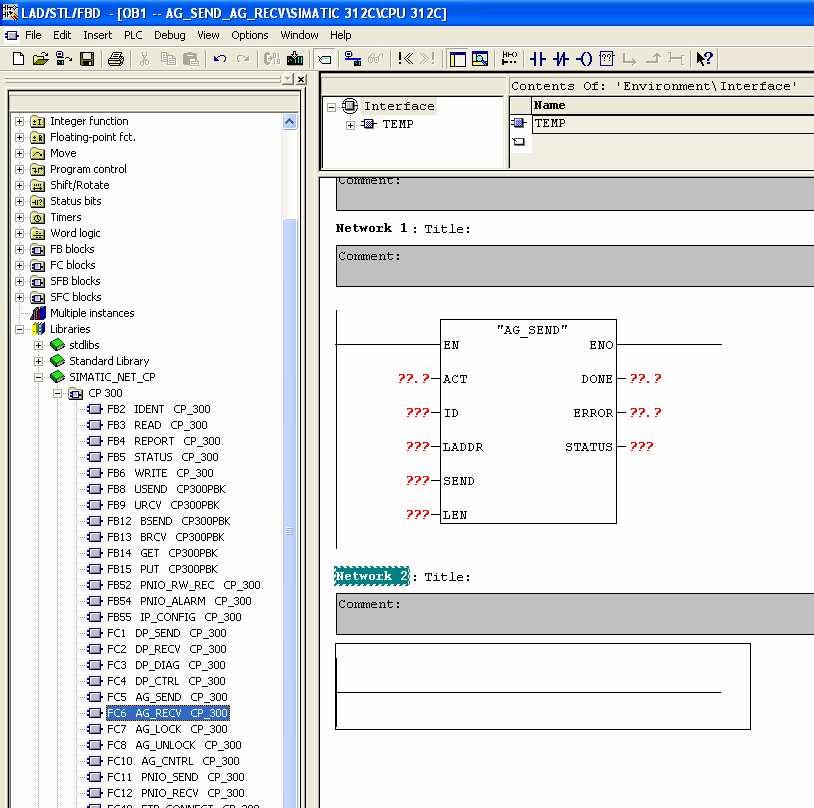Select FC5 AG_SEND CP_300 block
814x808 pixels.
coord(167,697)
